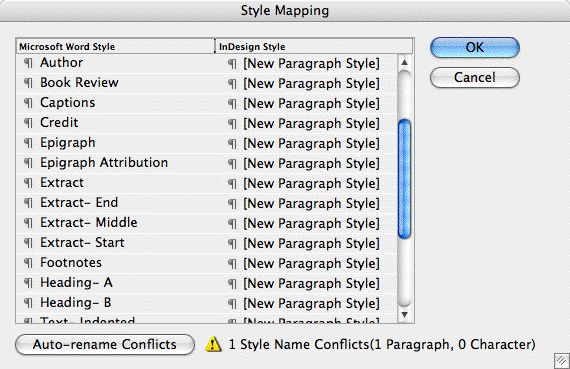Viewport: 570px width, 369px height.
Task: Click the Style Name Conflicts status text
Action: 382,344
